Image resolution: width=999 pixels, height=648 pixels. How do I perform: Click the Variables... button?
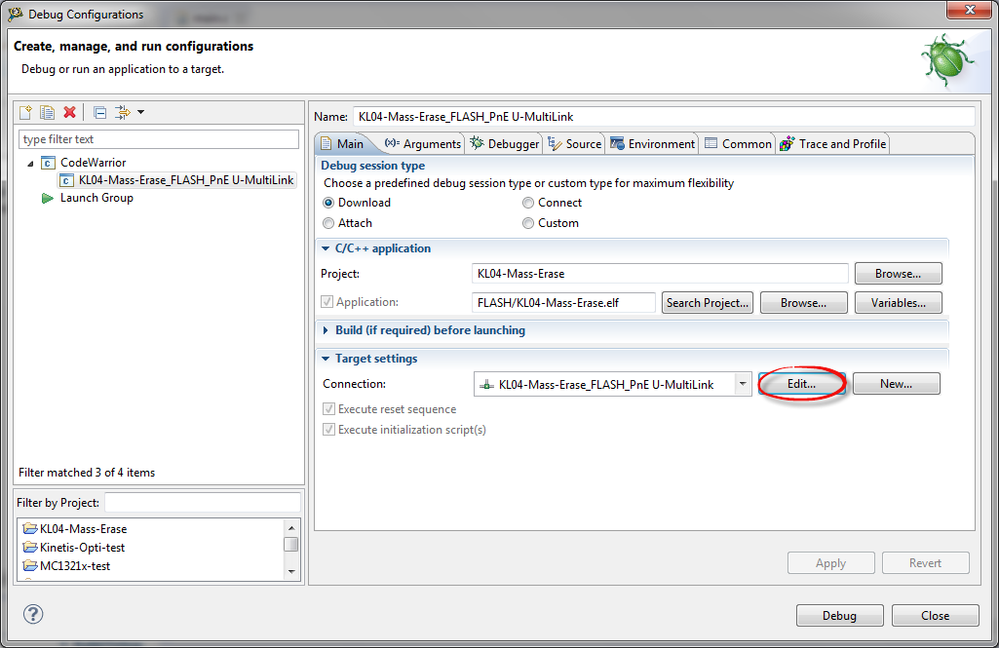coord(898,303)
